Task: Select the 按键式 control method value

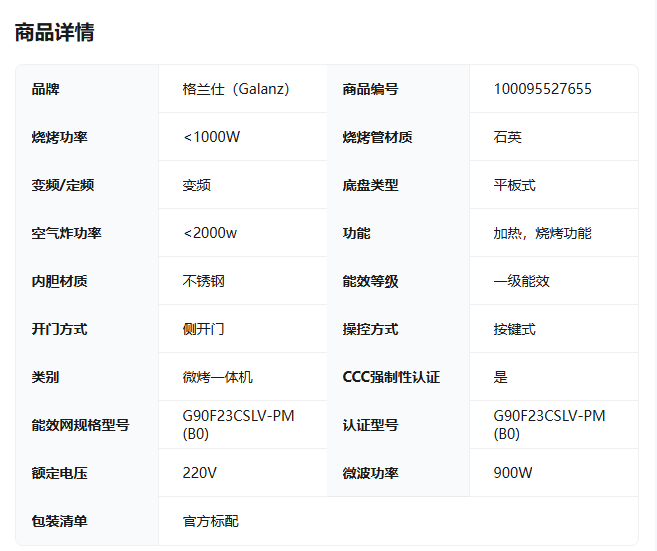Action: click(514, 329)
